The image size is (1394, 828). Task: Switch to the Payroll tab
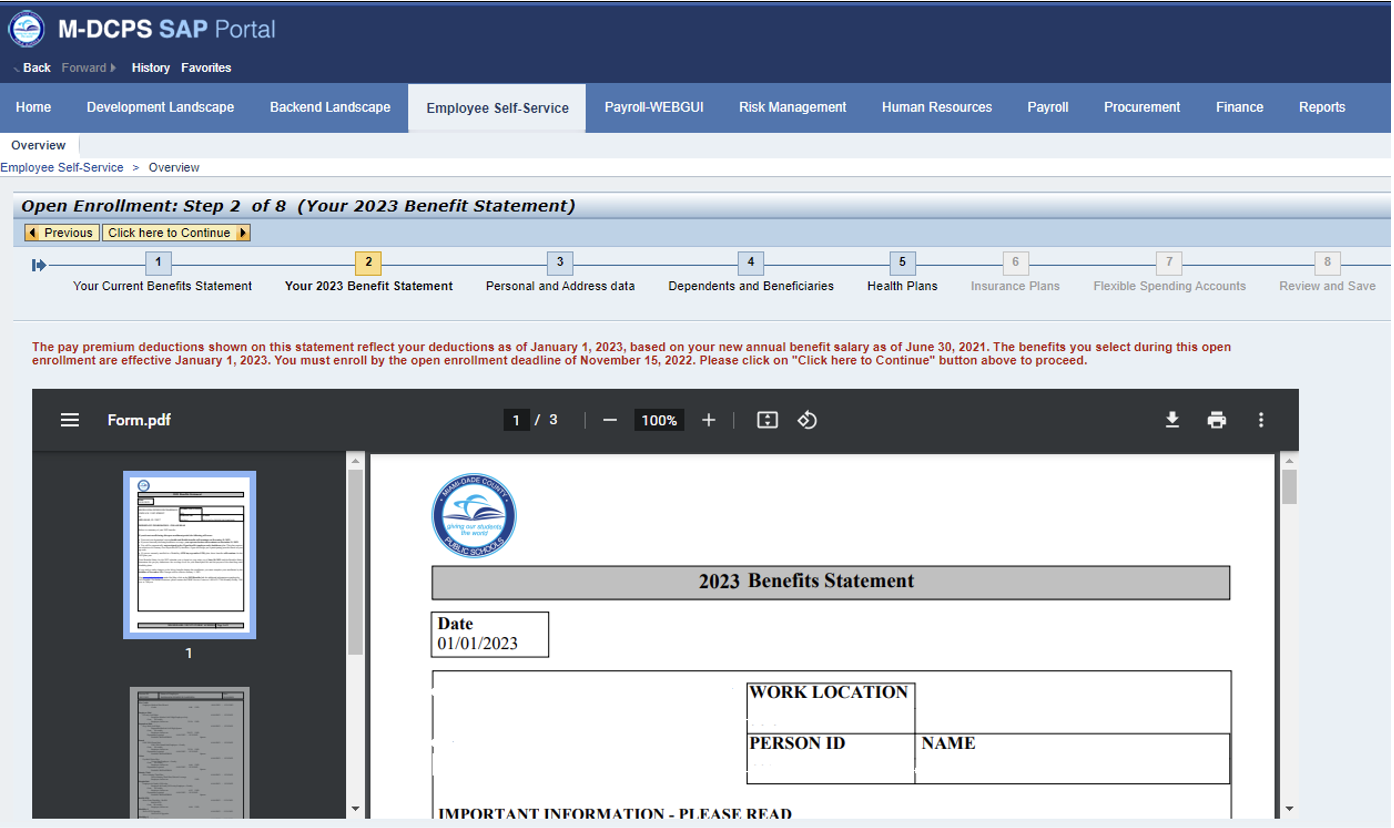coord(1048,107)
